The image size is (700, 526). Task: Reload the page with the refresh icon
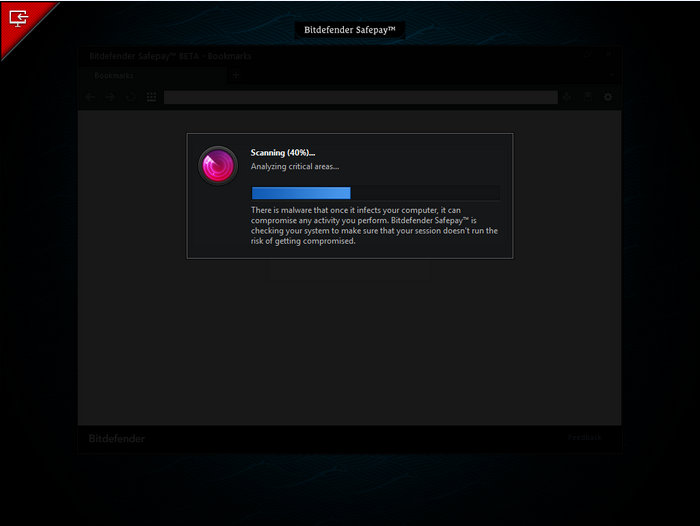[131, 97]
